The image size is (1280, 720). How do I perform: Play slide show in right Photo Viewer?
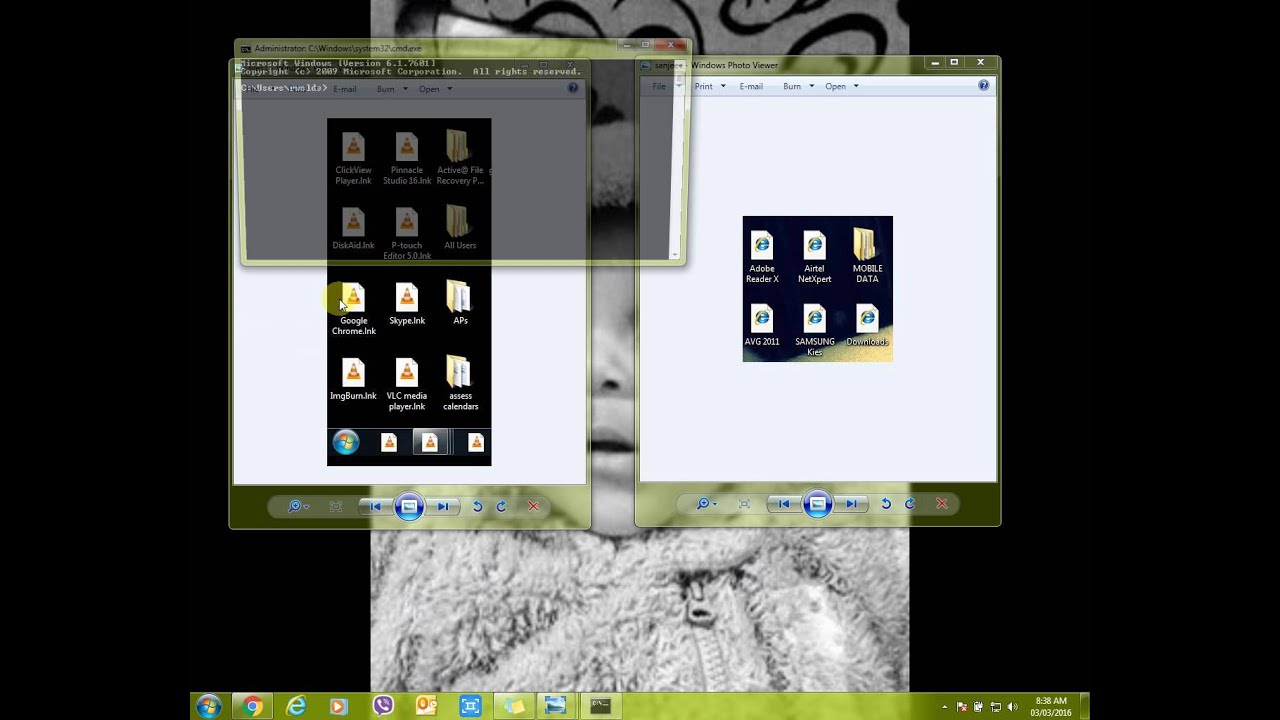[817, 504]
